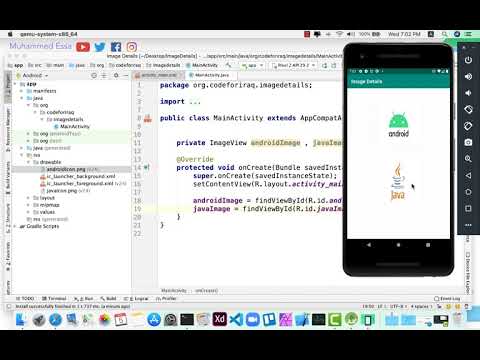480x360 pixels.
Task: Click the YouTube icon in the overlay banner
Action: [83, 47]
